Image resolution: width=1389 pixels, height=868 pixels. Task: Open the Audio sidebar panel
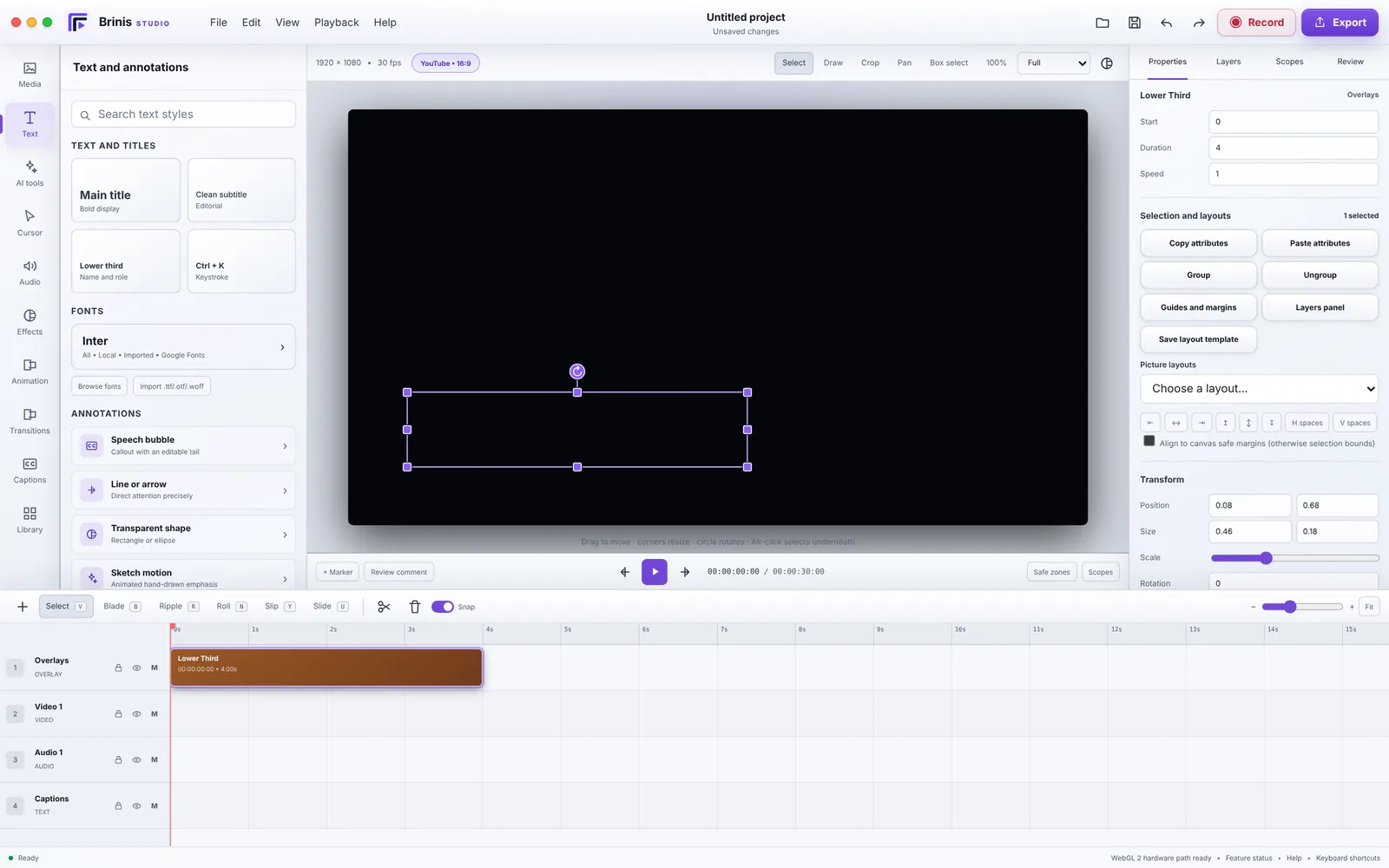pos(30,273)
